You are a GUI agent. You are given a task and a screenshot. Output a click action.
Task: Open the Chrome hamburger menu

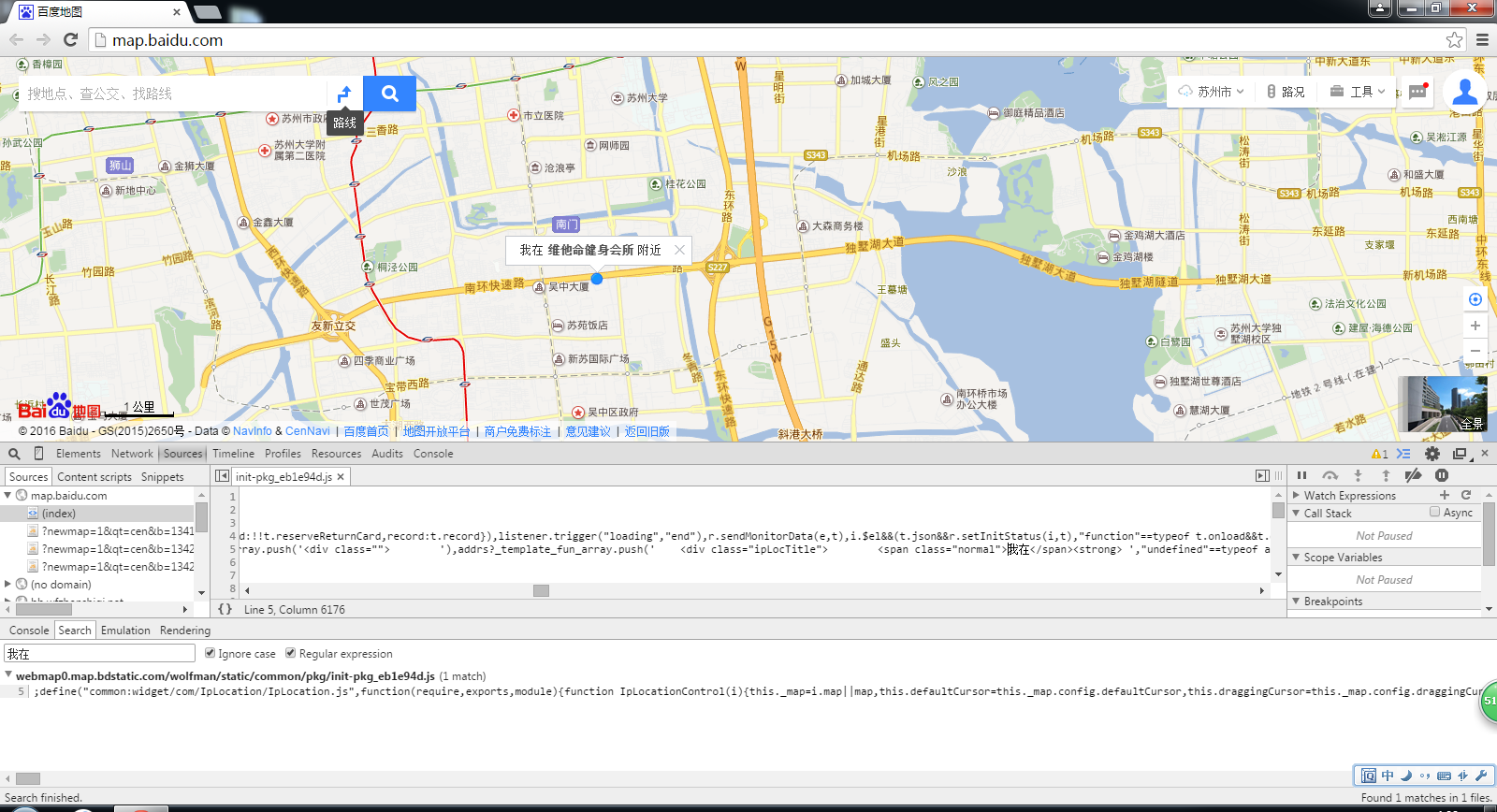(1482, 39)
